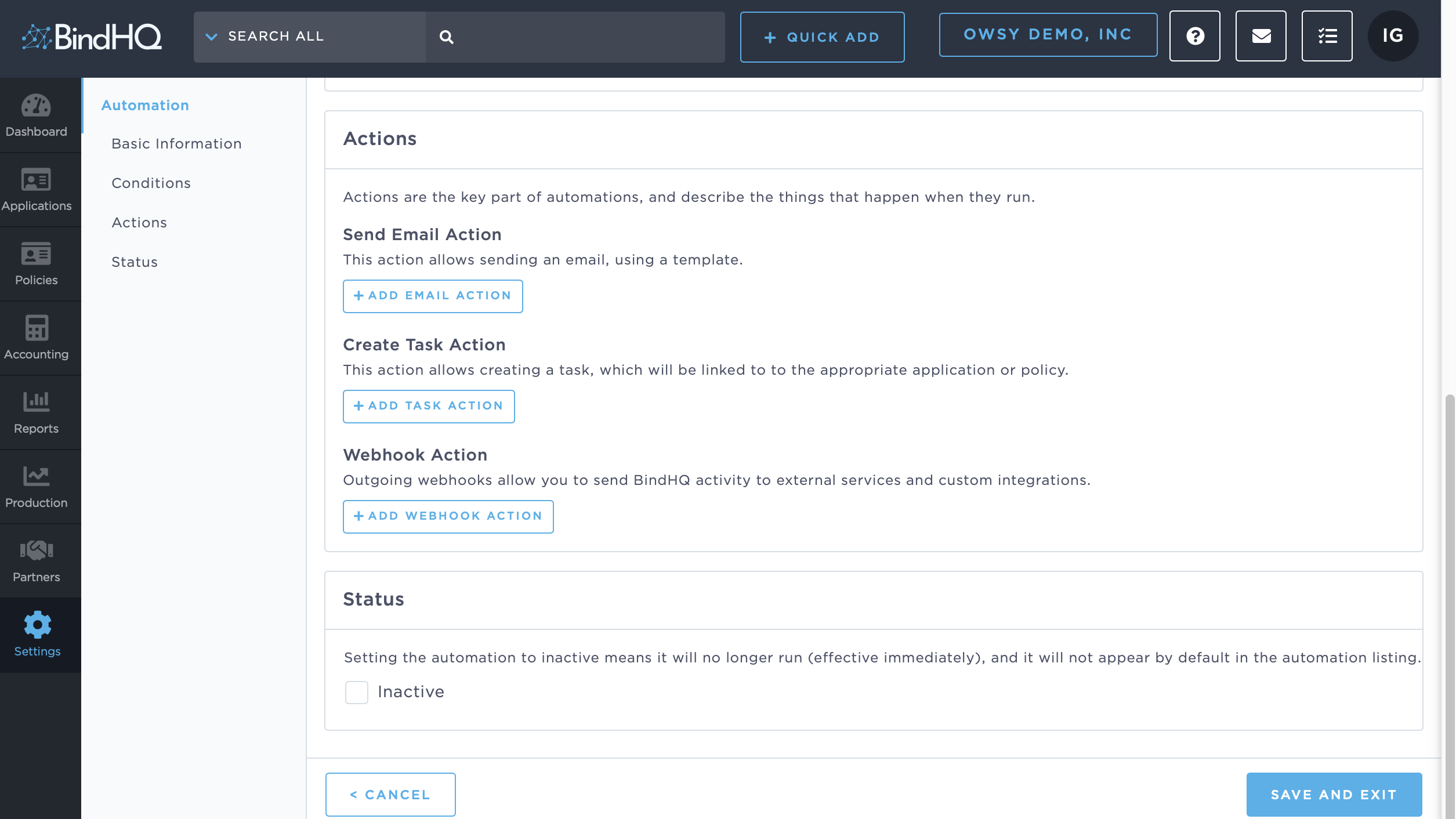
Task: Open the Dashboard gauge icon
Action: [x=36, y=107]
